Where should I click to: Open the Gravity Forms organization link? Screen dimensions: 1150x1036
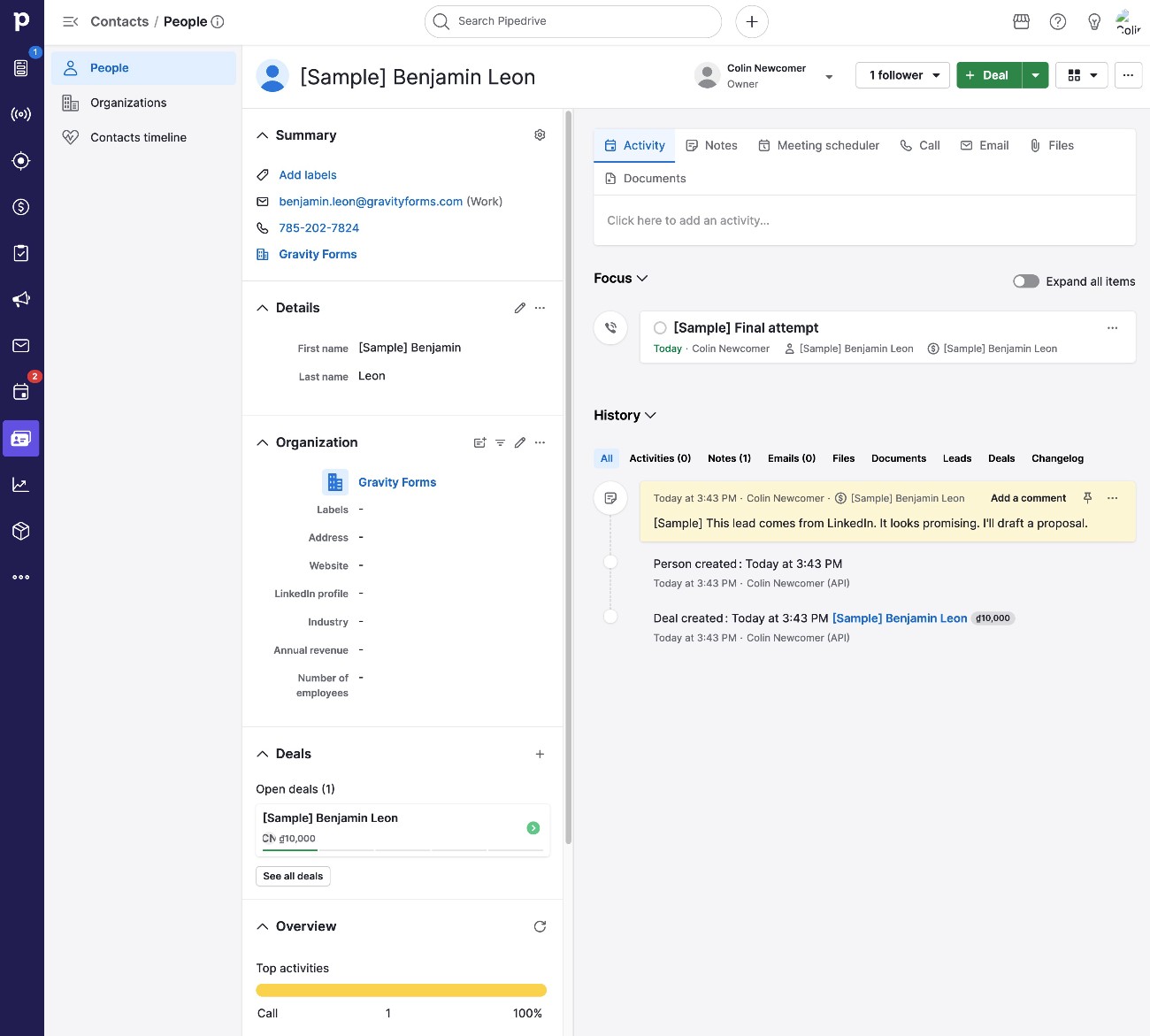(397, 481)
